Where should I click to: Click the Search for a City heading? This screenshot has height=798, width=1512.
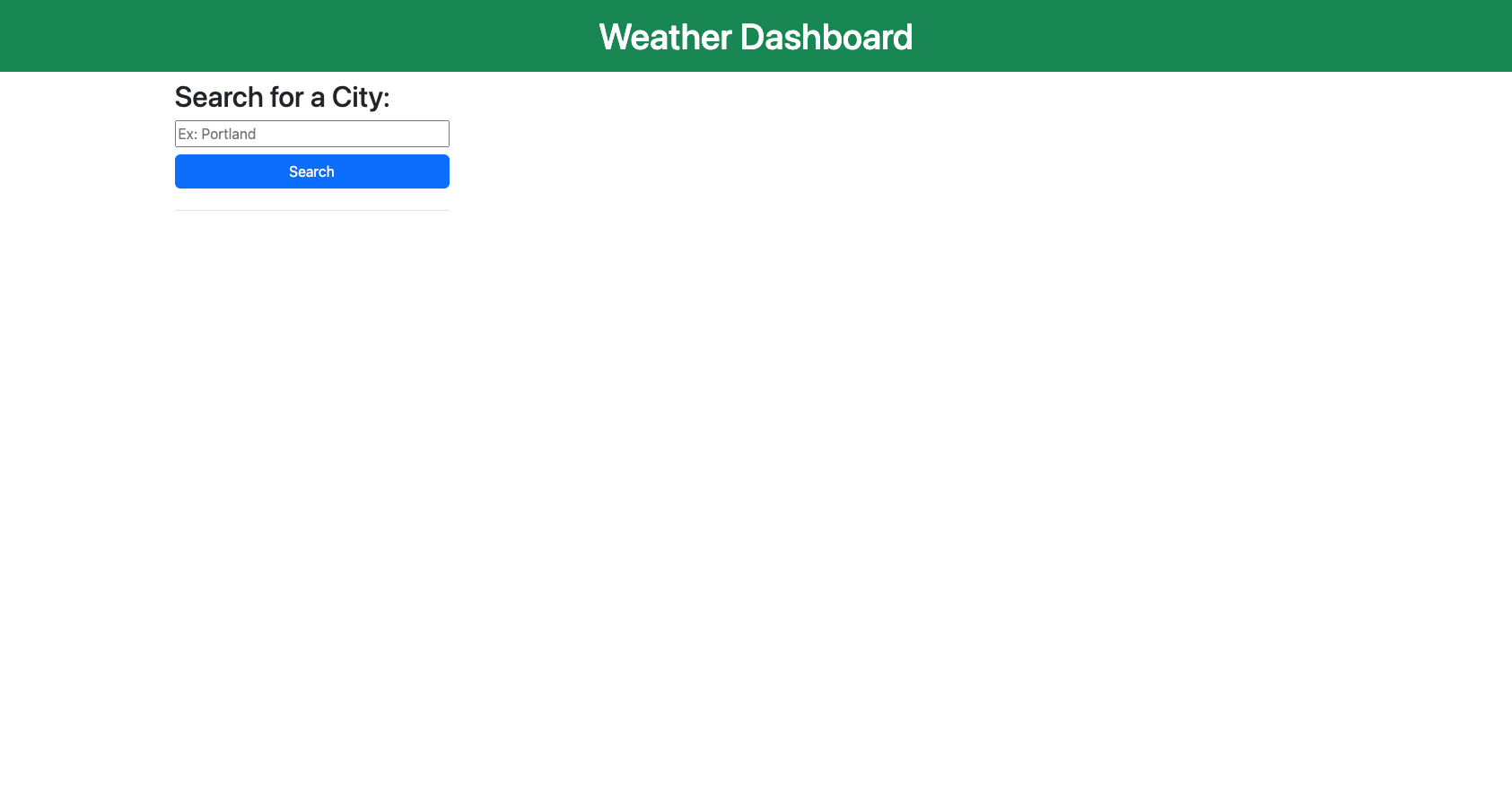pos(283,96)
